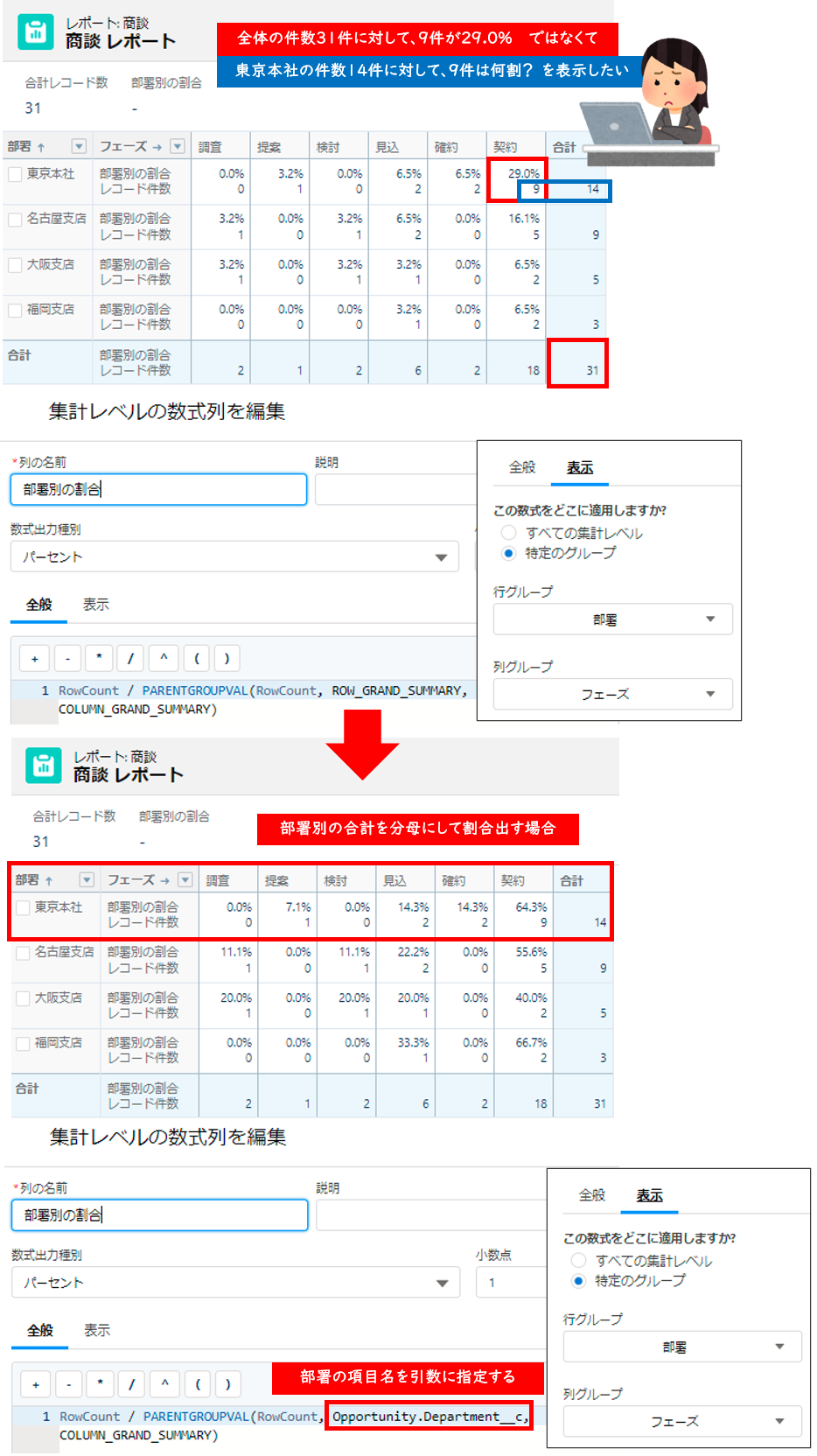
Task: Open 部署 column dropdown in bottom report
Action: pos(87,879)
